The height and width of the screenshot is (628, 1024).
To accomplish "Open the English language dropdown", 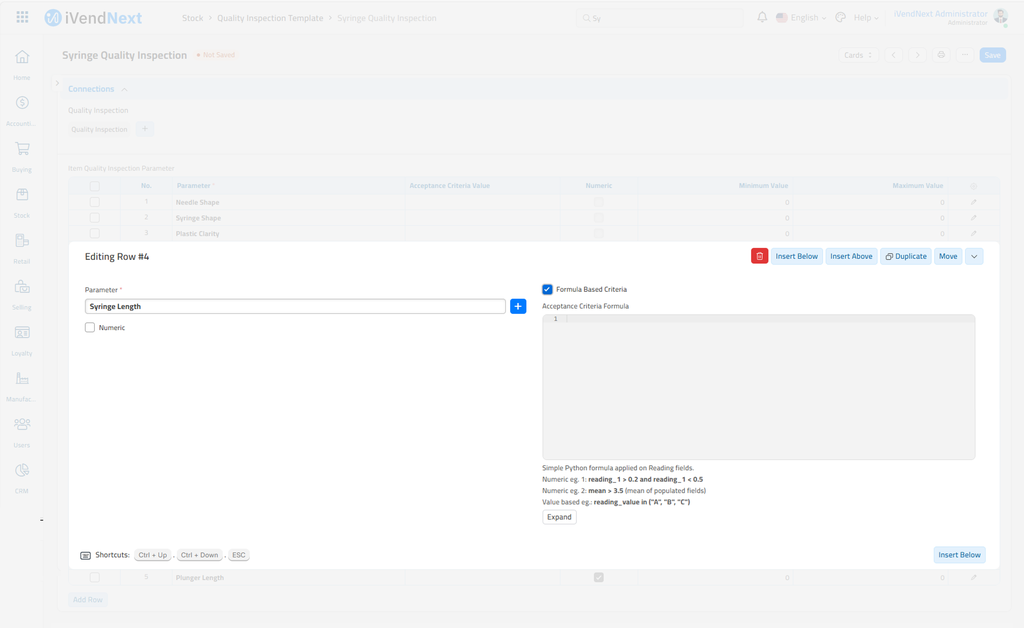I will tap(802, 18).
